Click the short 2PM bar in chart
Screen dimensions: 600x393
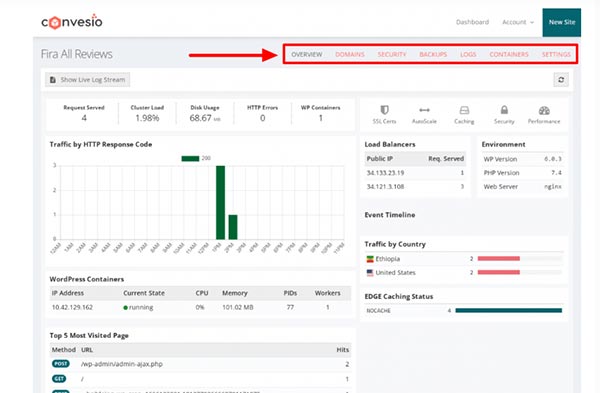233,227
